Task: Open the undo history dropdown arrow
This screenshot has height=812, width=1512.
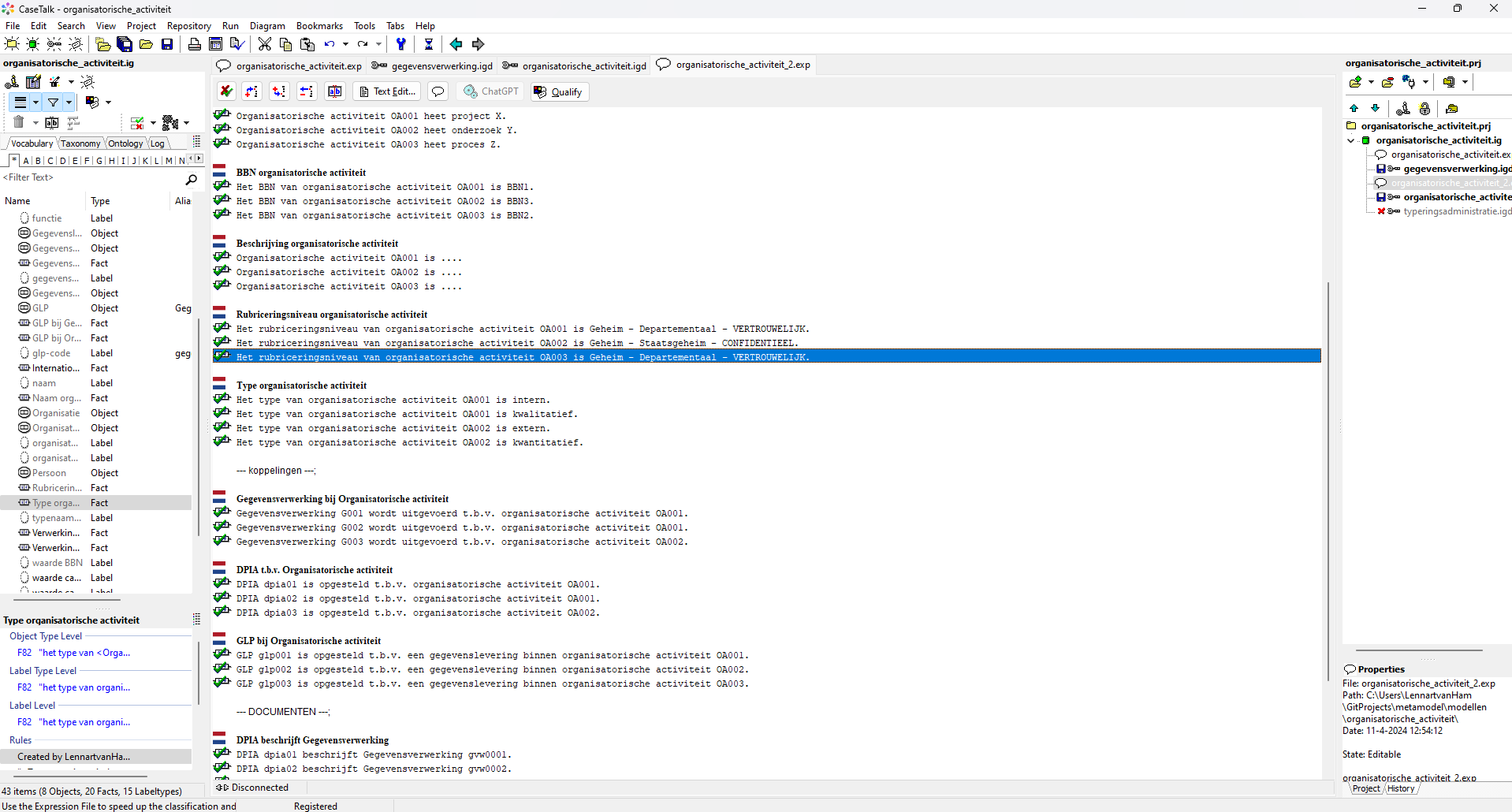Action: [x=345, y=44]
